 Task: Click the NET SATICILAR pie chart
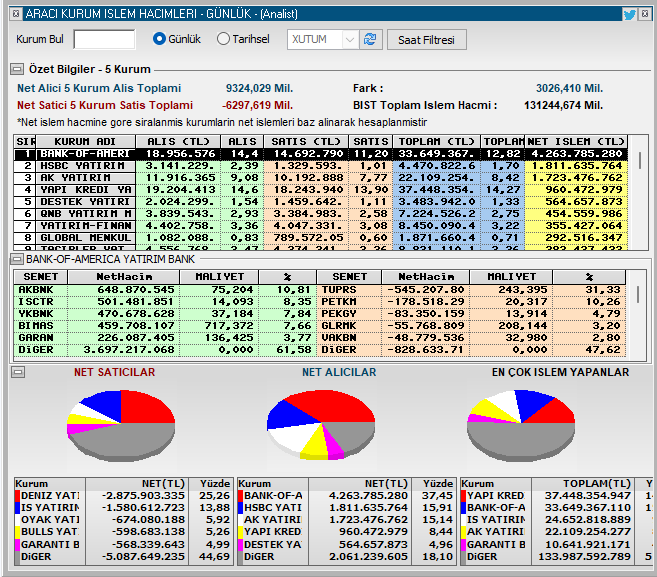(121, 426)
